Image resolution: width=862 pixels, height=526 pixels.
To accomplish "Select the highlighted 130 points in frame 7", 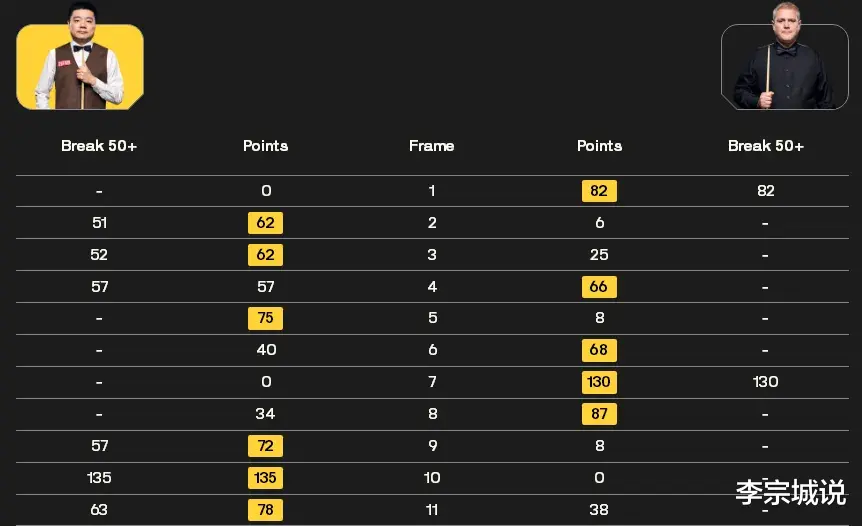I will [599, 382].
